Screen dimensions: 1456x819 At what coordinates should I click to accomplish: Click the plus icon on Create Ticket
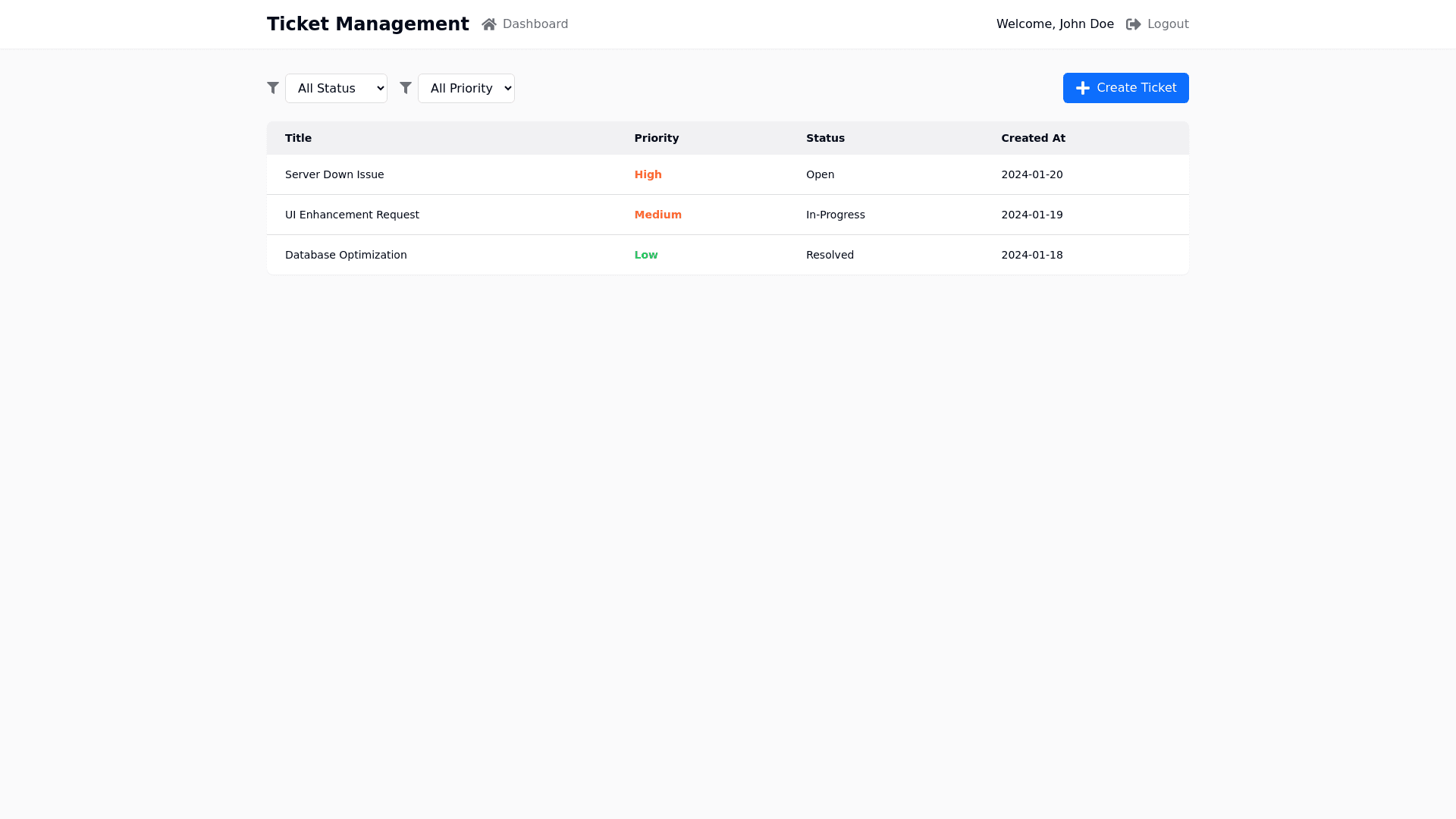(x=1082, y=88)
